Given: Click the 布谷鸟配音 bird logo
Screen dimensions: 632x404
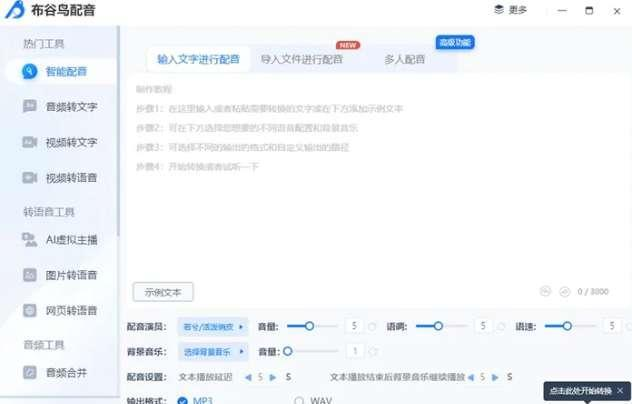Looking at the screenshot, I should coord(15,10).
